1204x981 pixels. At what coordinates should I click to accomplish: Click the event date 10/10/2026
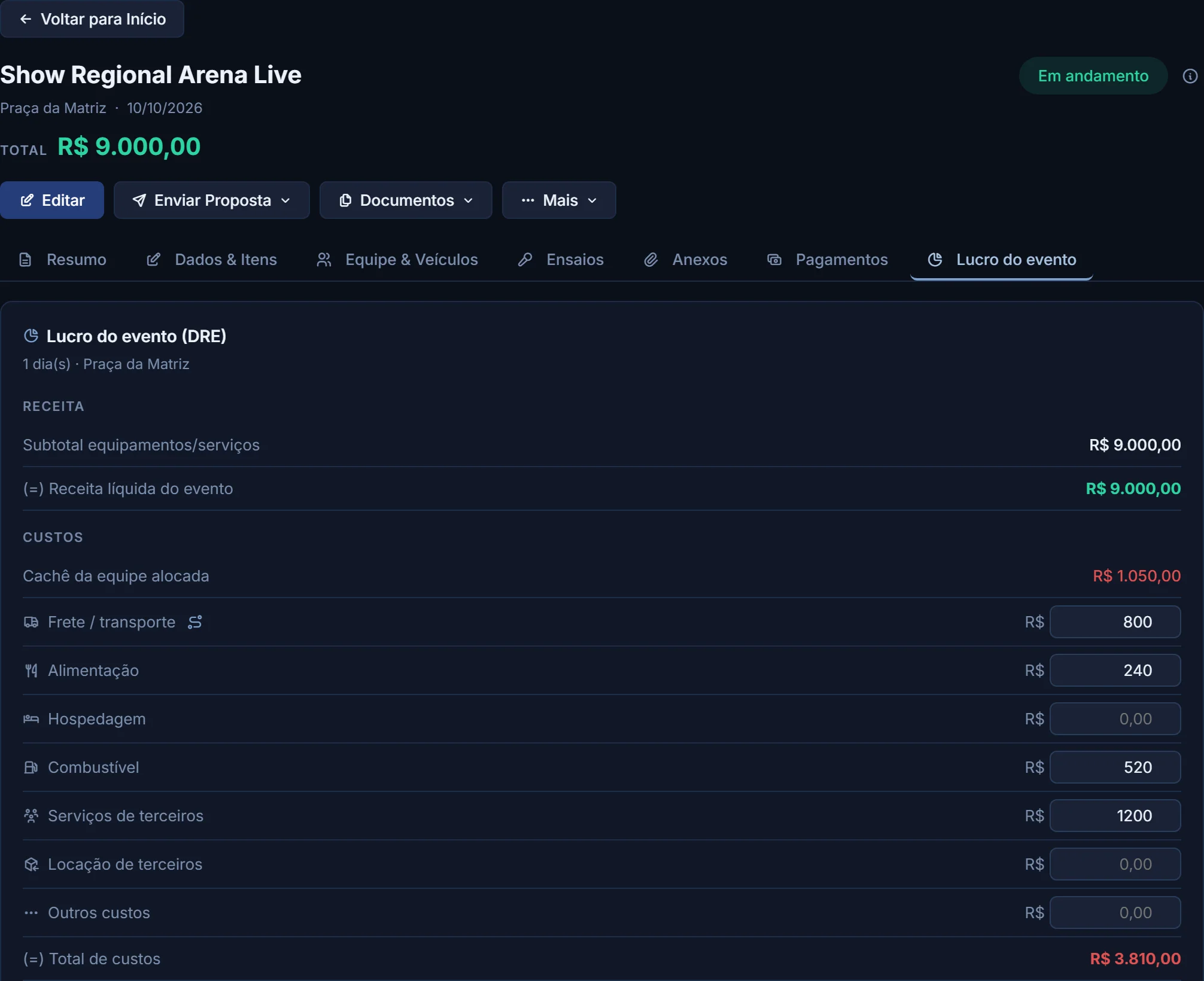[165, 108]
